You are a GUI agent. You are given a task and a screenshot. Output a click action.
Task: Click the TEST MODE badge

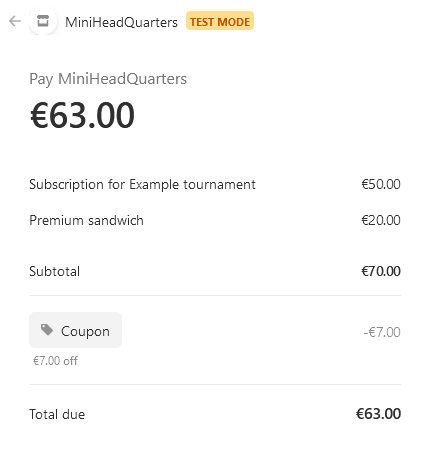pos(220,21)
